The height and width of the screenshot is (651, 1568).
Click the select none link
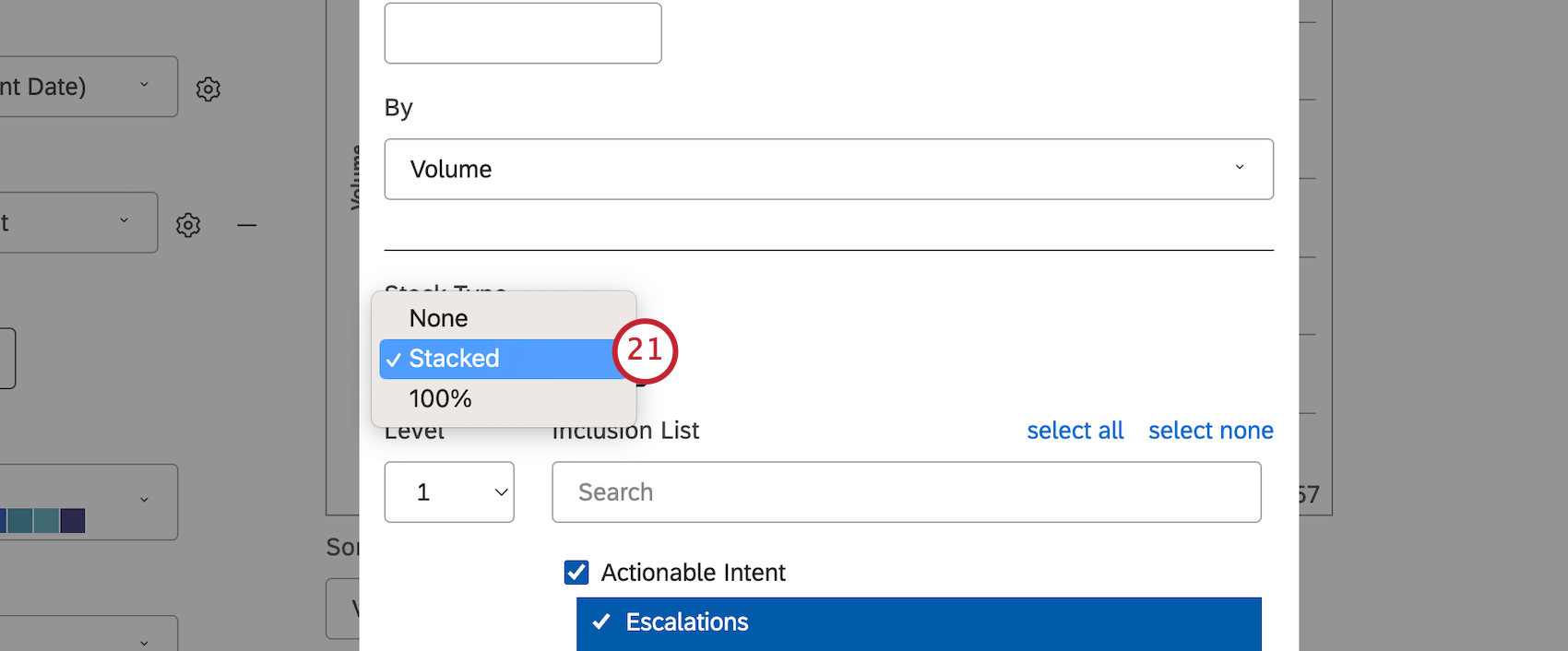tap(1210, 431)
